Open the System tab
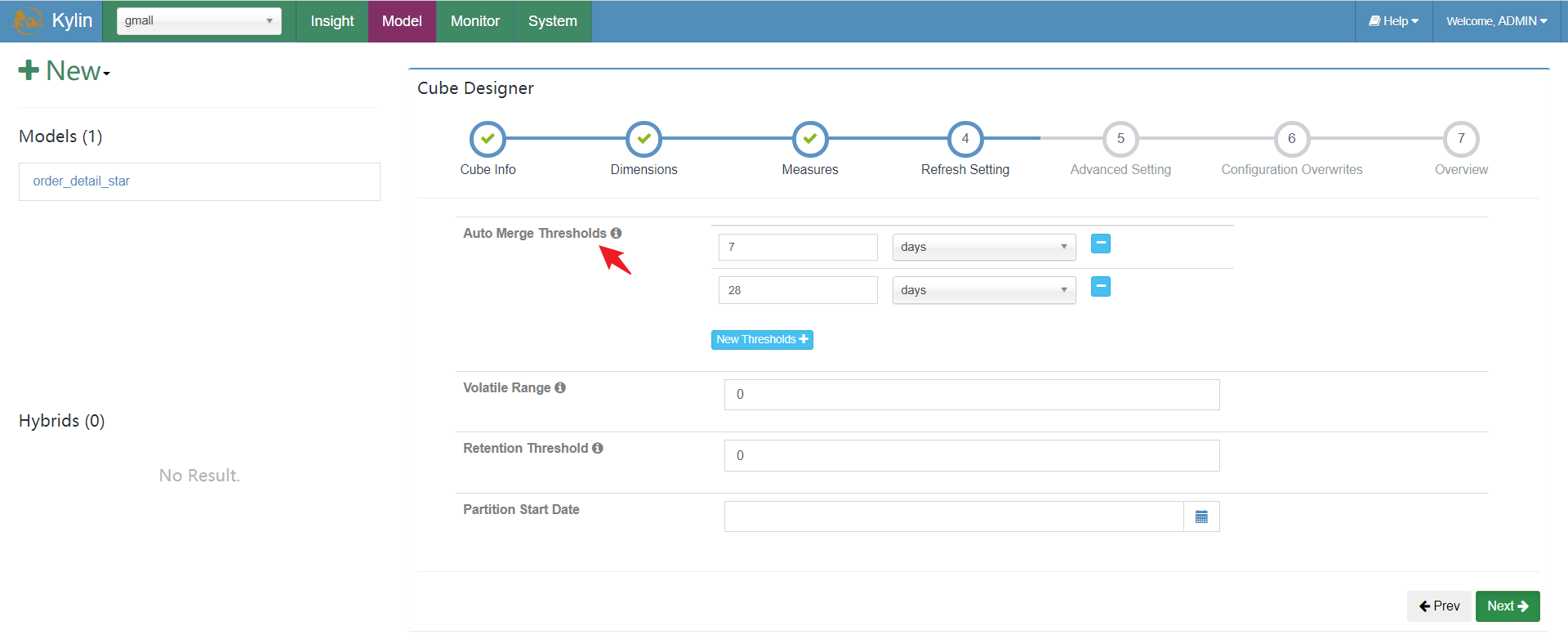The image size is (1568, 635). coord(553,21)
